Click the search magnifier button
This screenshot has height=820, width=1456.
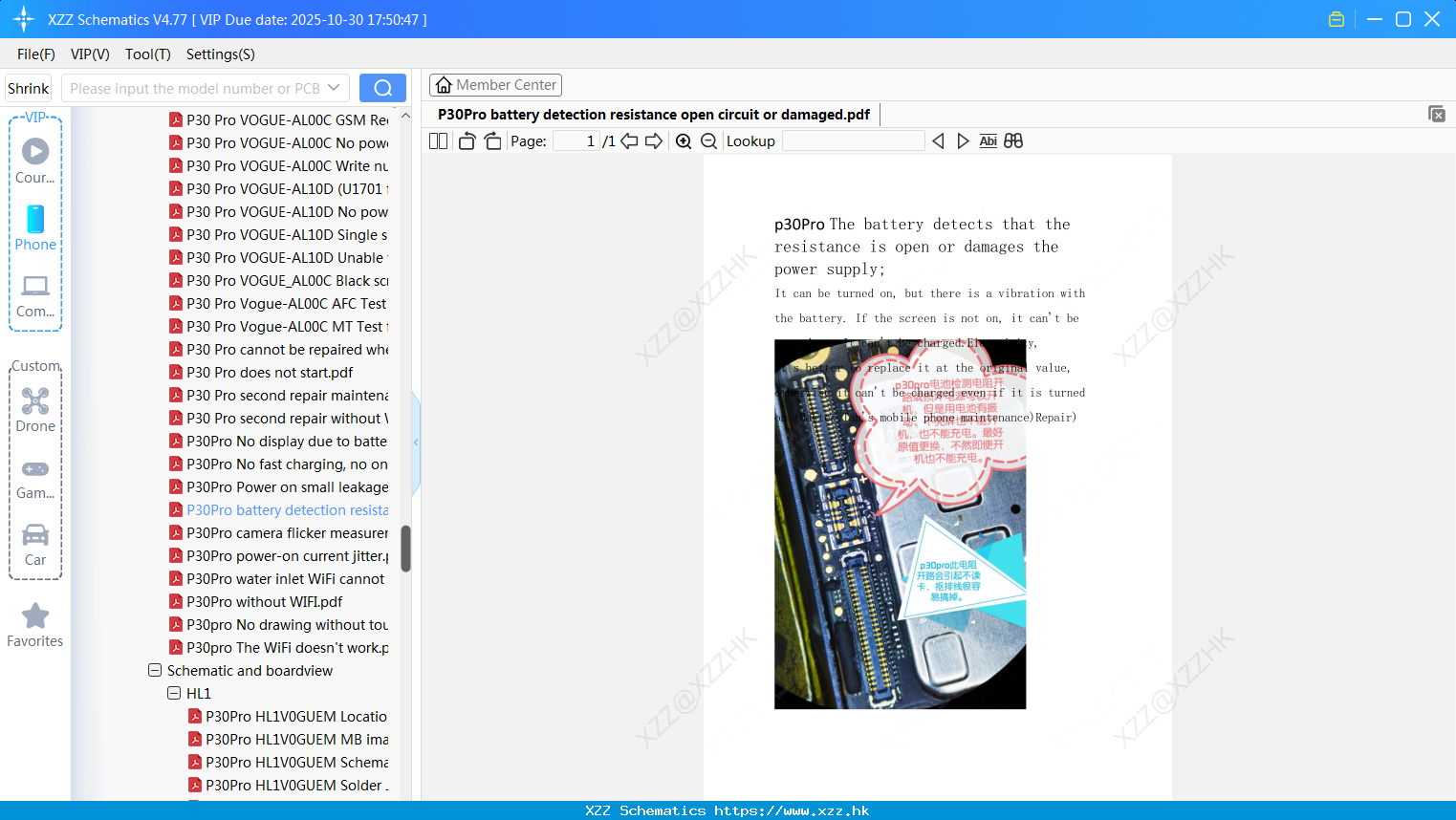pyautogui.click(x=382, y=88)
